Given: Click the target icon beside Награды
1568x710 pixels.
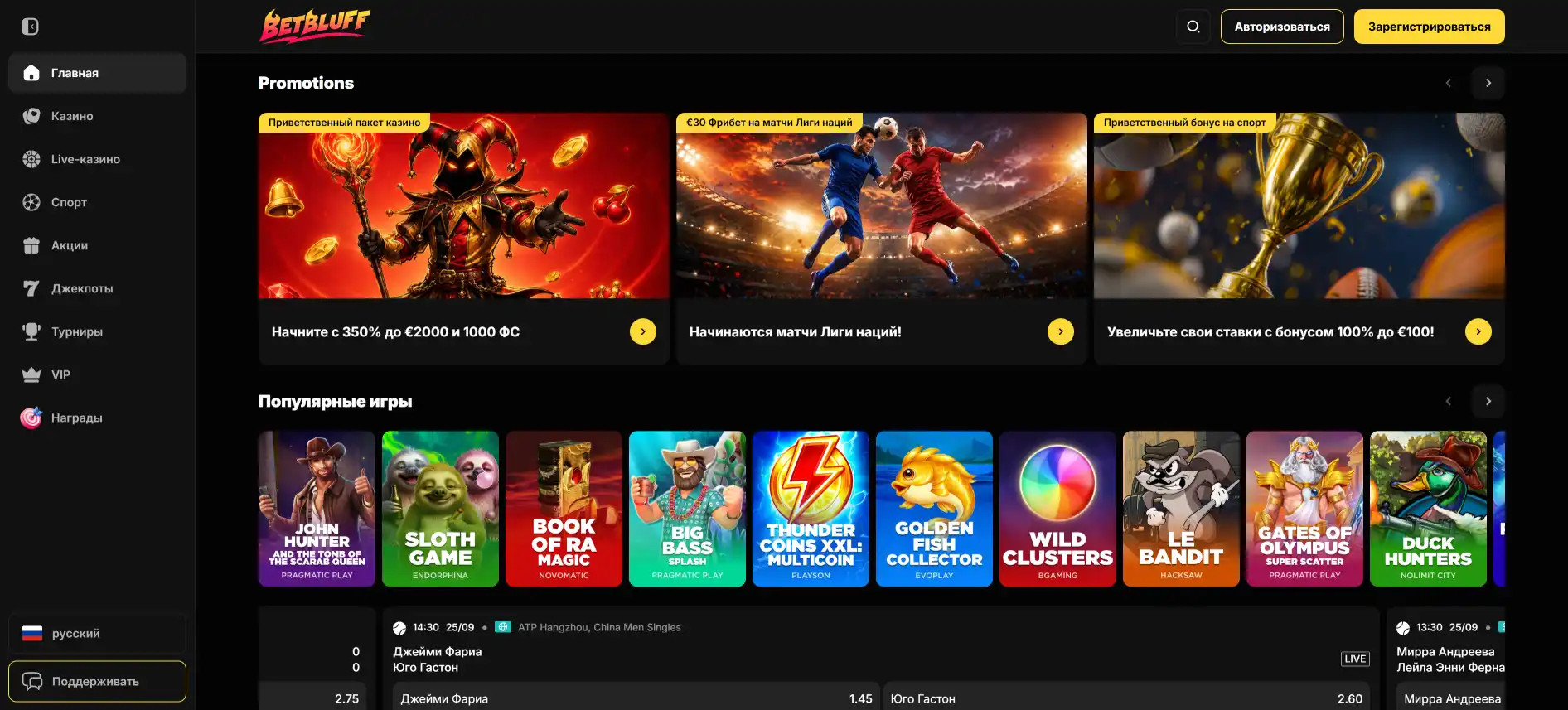Looking at the screenshot, I should pos(31,418).
